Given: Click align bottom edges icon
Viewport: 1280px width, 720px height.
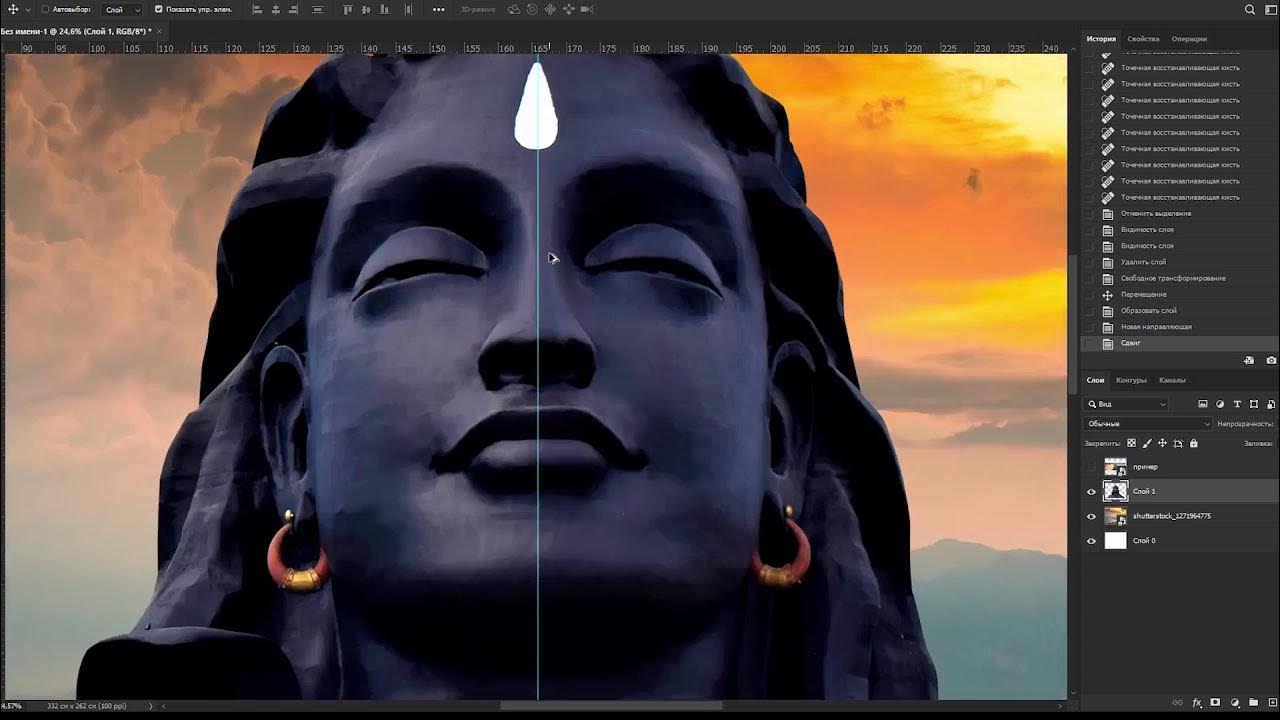Looking at the screenshot, I should pos(385,9).
